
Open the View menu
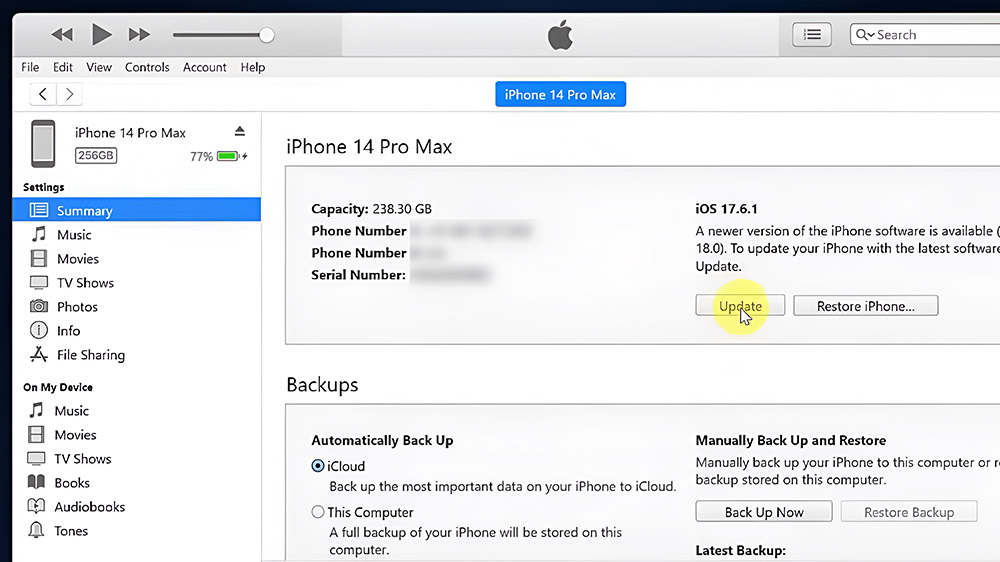tap(99, 67)
